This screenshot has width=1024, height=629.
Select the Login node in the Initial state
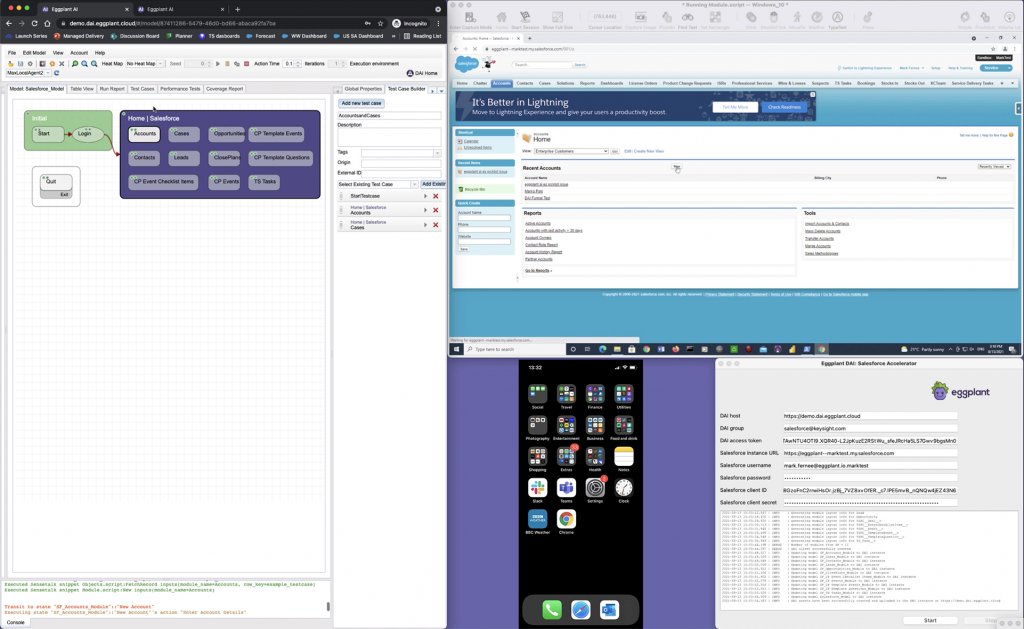click(x=85, y=133)
